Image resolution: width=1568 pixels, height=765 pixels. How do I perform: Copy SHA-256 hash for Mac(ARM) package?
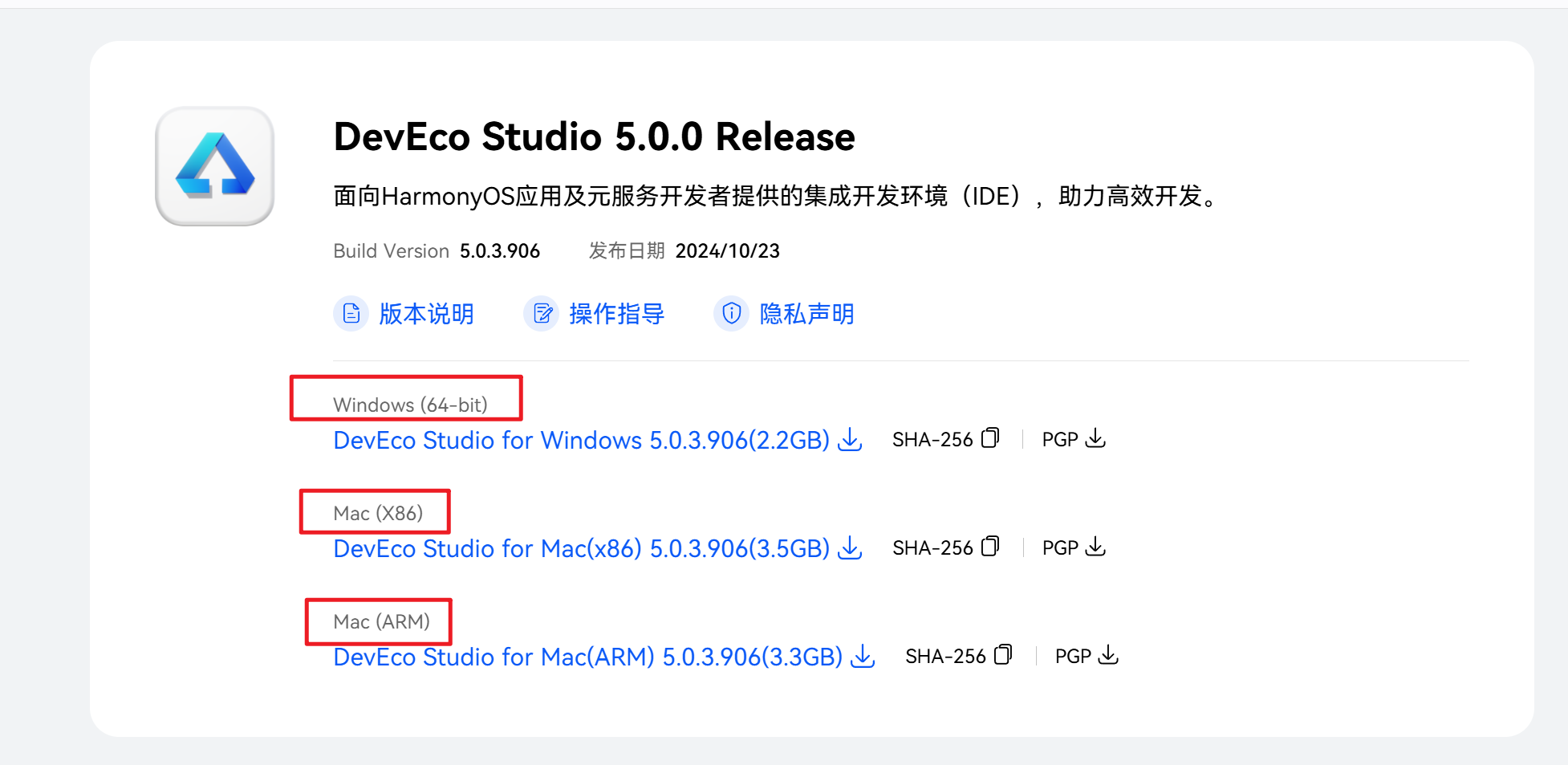[1004, 655]
